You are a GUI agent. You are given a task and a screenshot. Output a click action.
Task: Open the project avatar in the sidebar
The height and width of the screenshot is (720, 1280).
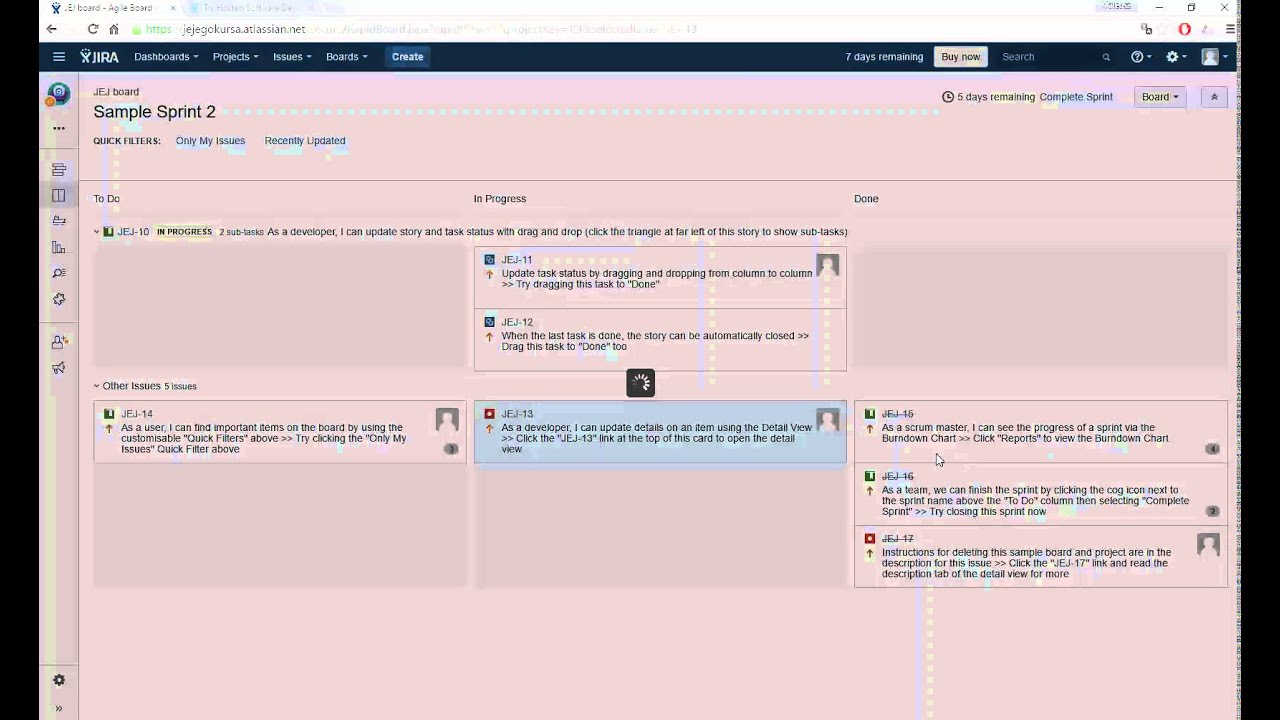(59, 94)
